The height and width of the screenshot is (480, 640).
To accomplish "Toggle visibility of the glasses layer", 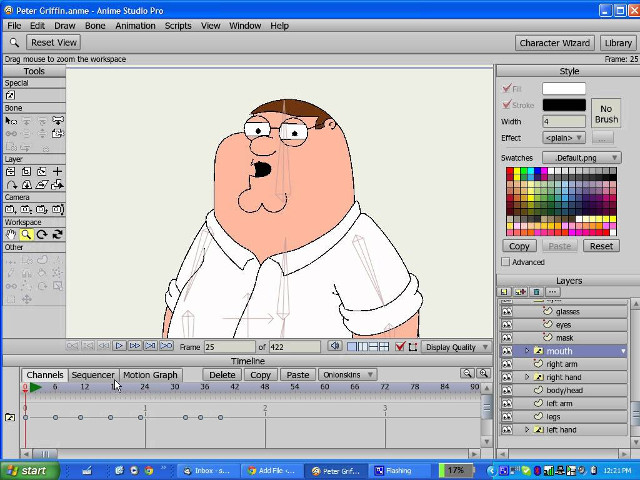I will [x=507, y=312].
